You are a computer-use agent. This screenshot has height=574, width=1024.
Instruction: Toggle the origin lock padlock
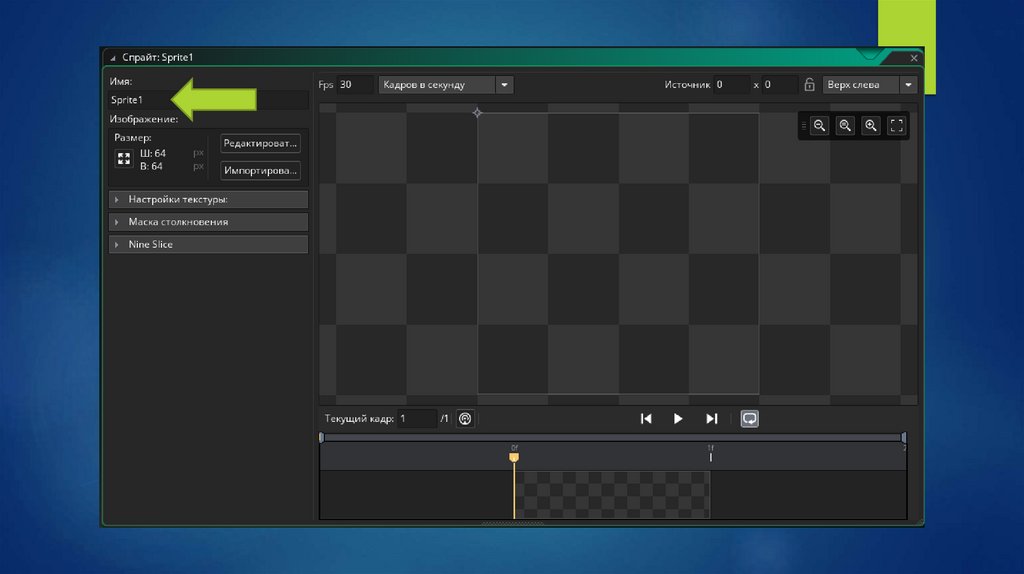coord(809,84)
